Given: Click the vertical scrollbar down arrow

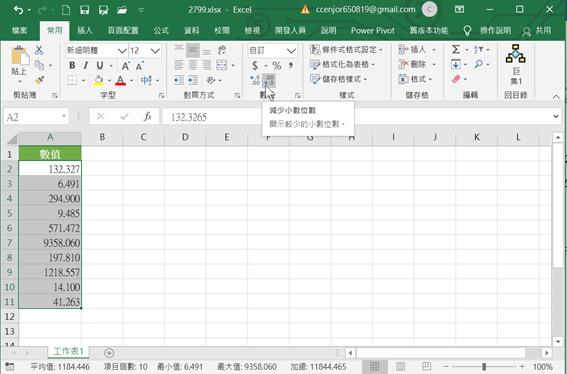Looking at the screenshot, I should 558,341.
